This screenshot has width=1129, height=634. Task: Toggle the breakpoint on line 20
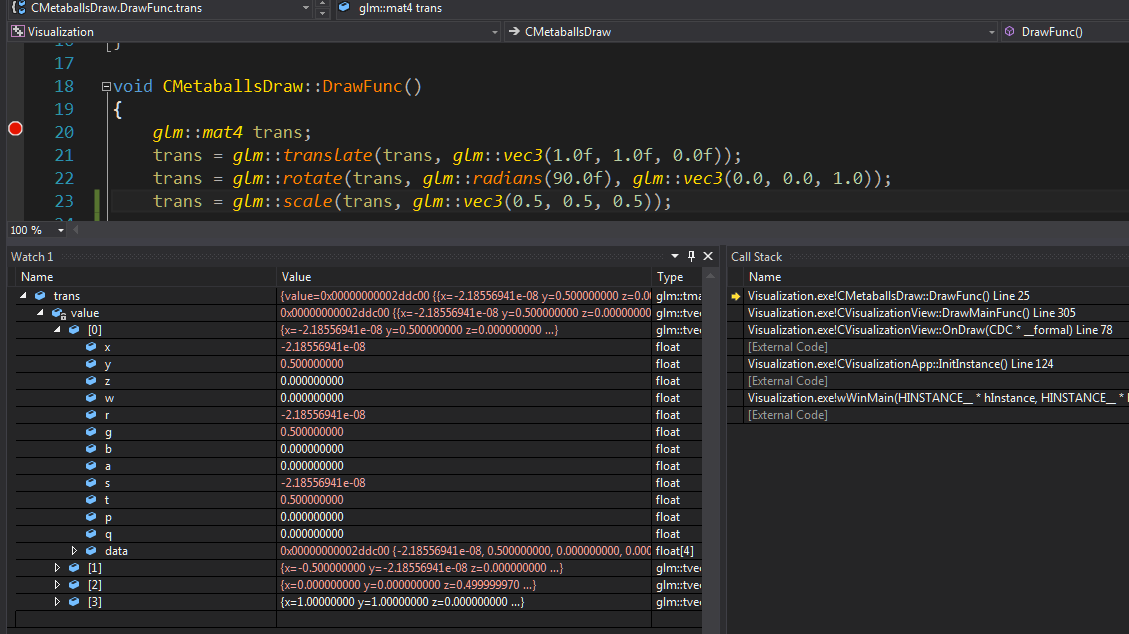[x=15, y=129]
